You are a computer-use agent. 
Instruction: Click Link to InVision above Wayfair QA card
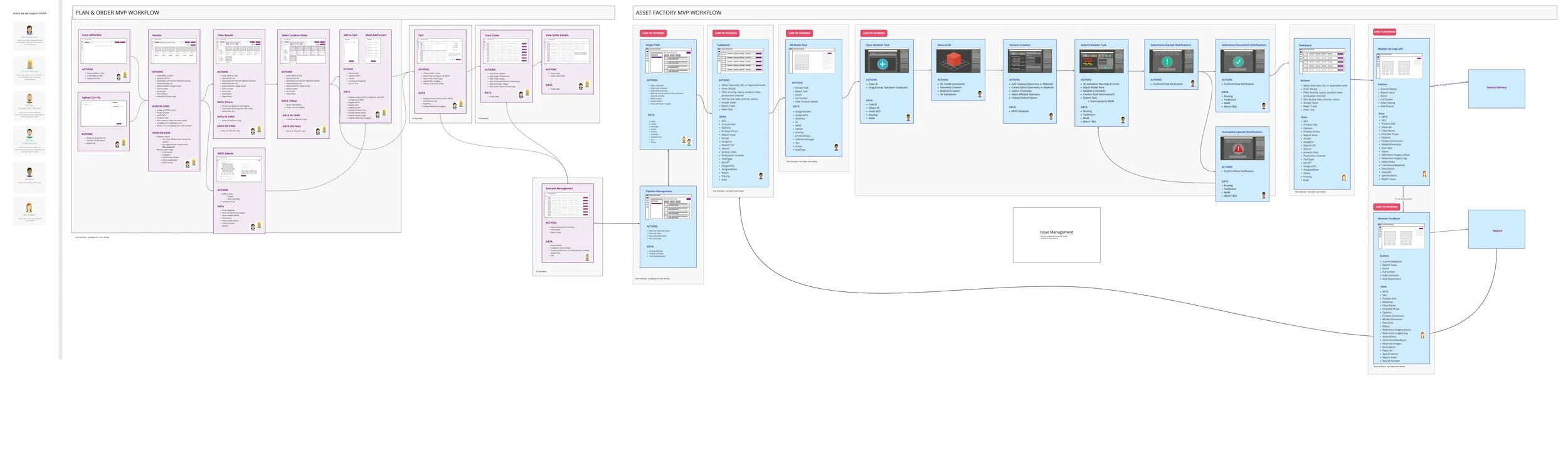point(1384,32)
